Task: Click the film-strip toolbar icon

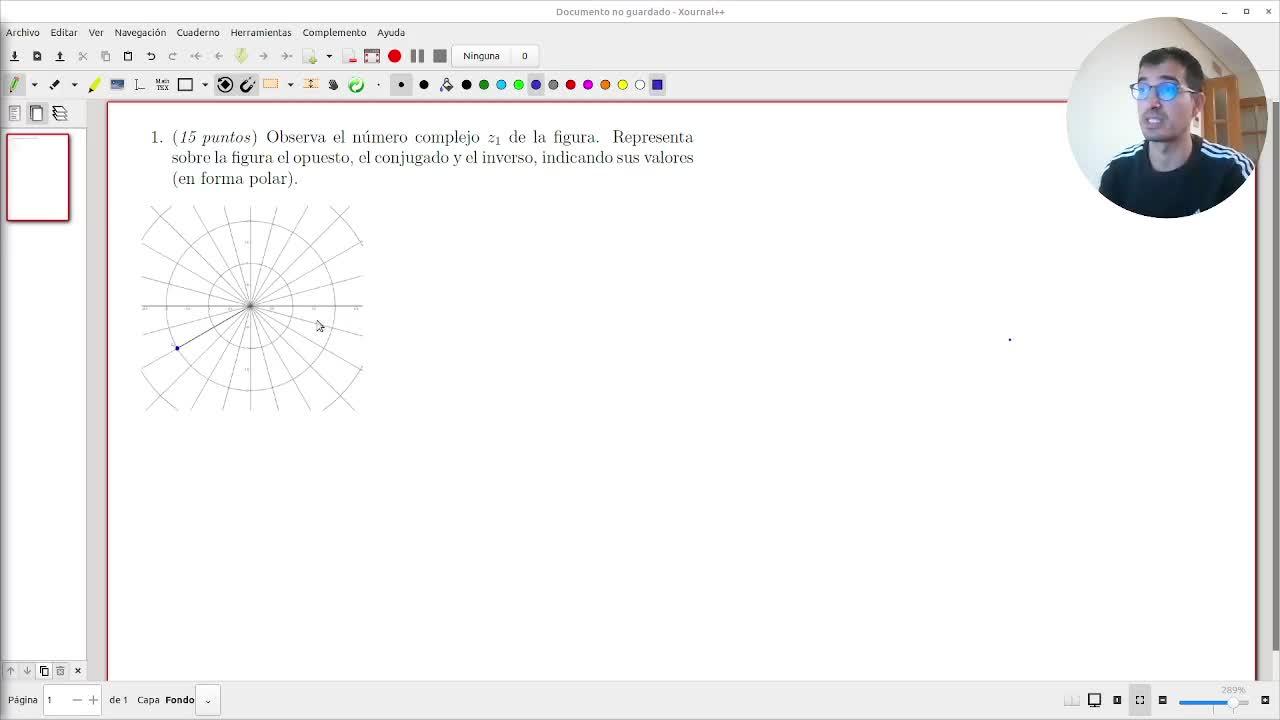Action: pyautogui.click(x=372, y=56)
